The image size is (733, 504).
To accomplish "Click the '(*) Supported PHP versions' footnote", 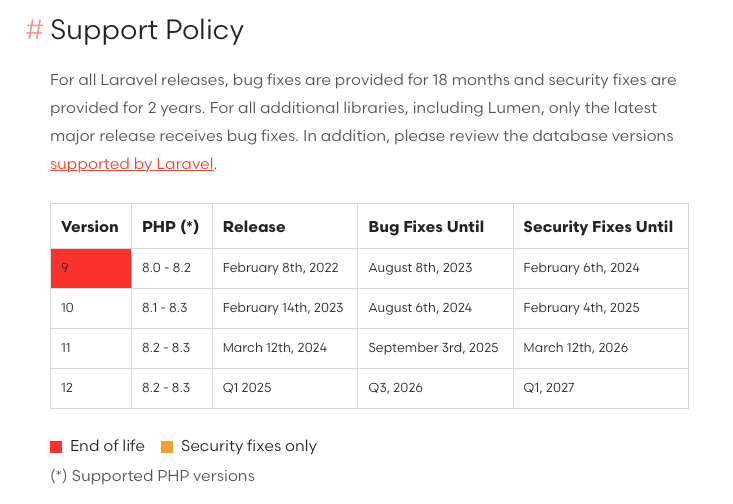I will [x=152, y=476].
